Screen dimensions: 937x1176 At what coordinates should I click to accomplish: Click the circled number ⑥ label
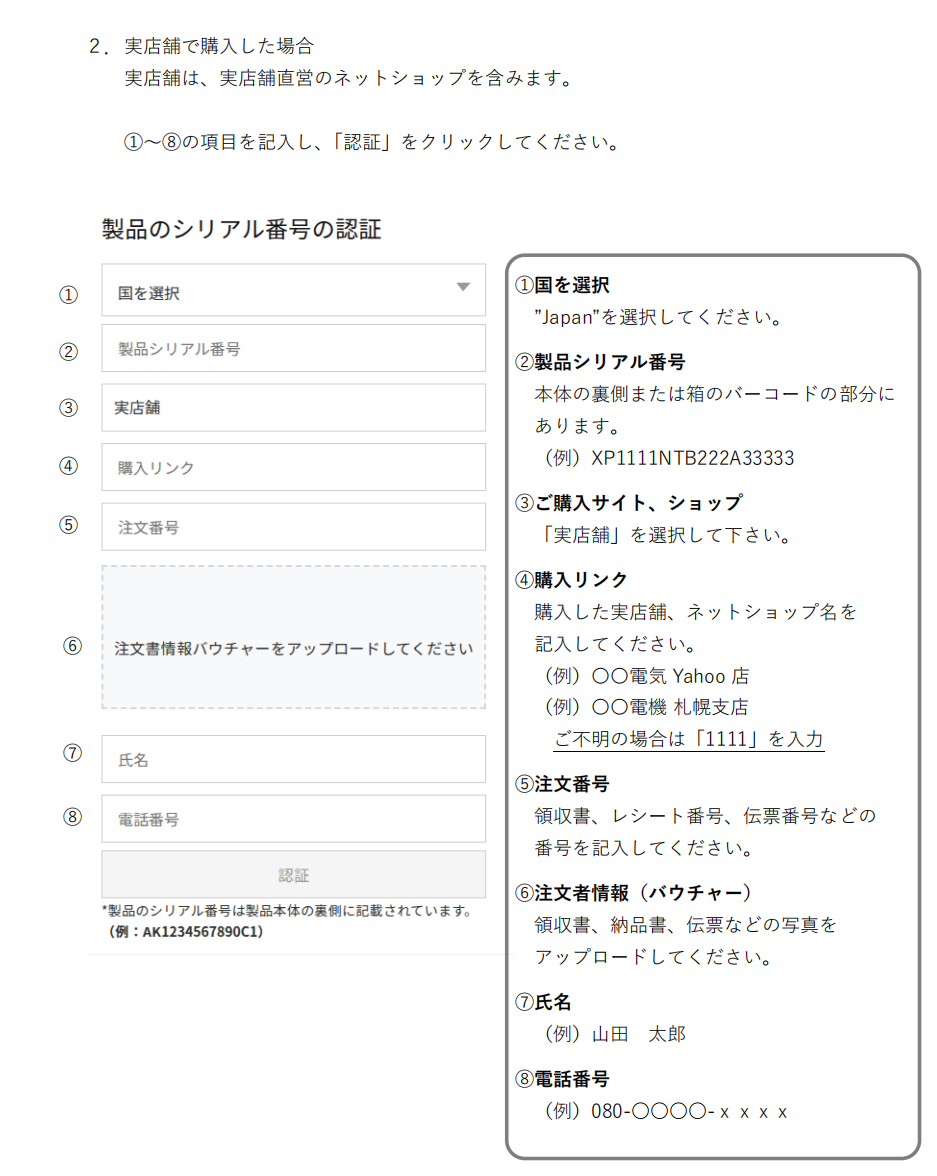[70, 648]
